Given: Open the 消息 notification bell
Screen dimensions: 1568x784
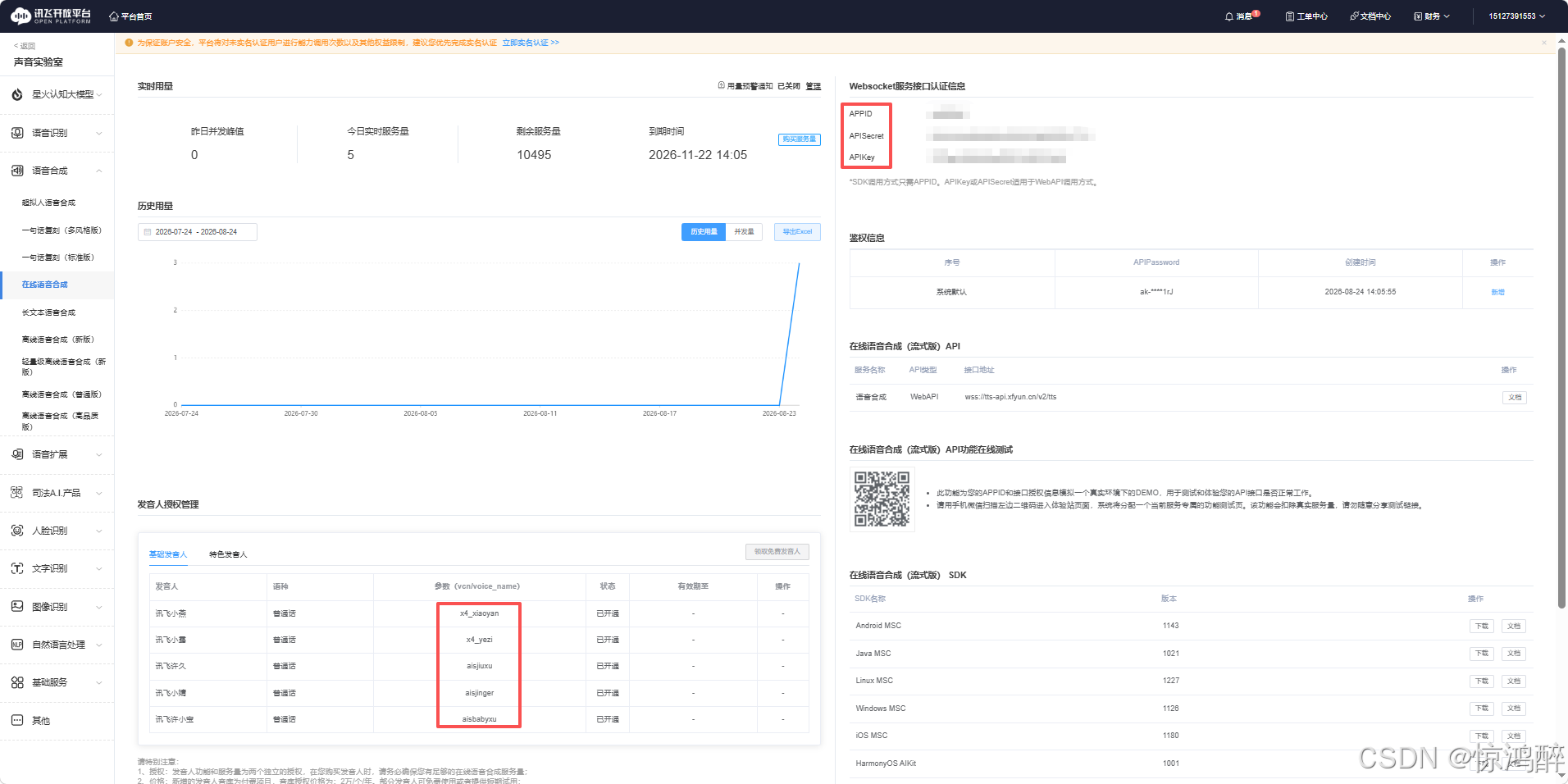Looking at the screenshot, I should click(1228, 16).
